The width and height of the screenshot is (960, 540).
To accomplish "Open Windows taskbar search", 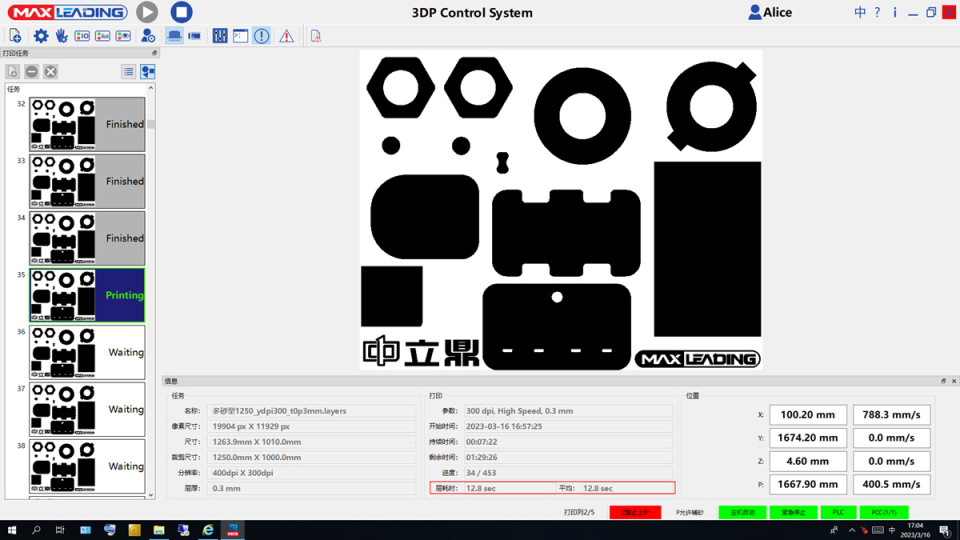I will pyautogui.click(x=36, y=530).
